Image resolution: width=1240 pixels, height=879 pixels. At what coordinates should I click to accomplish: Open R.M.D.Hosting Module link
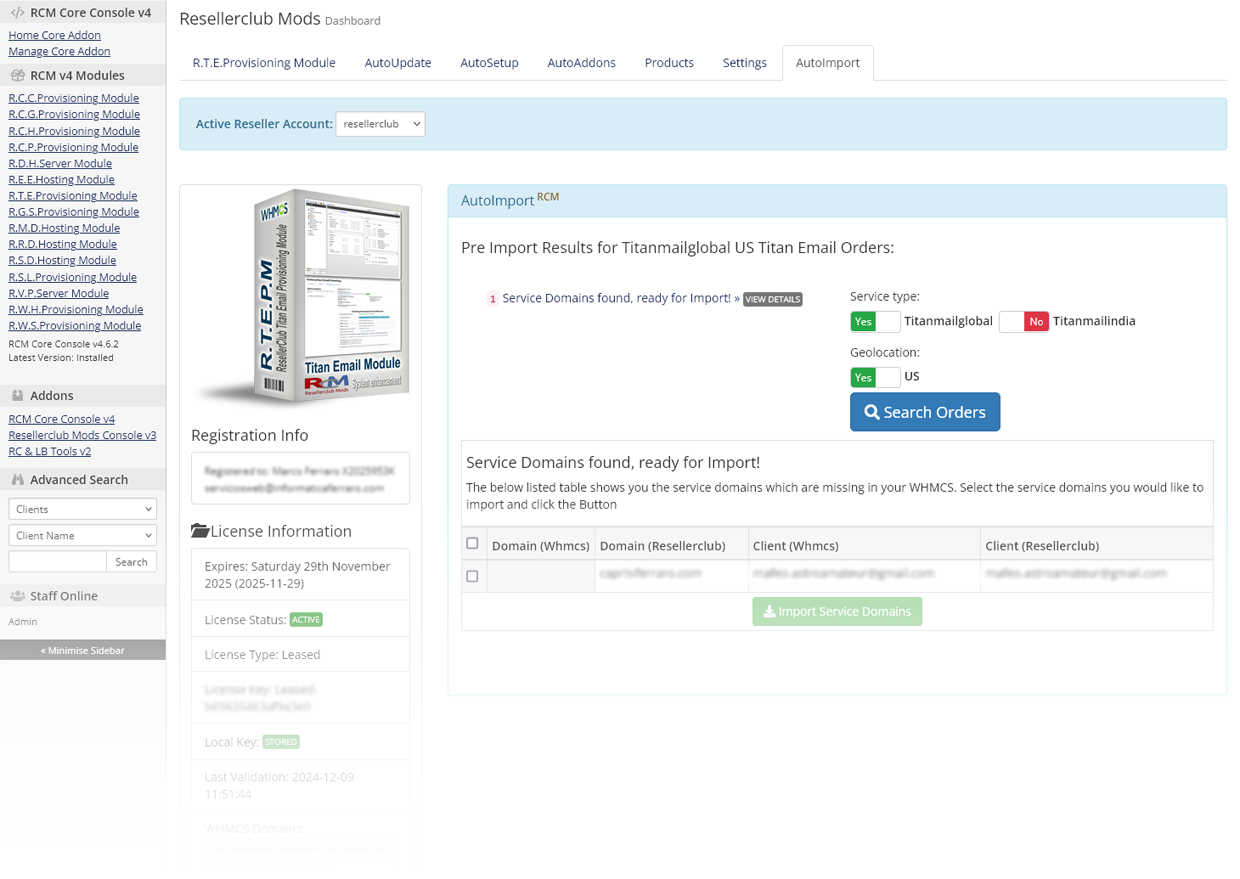tap(64, 228)
